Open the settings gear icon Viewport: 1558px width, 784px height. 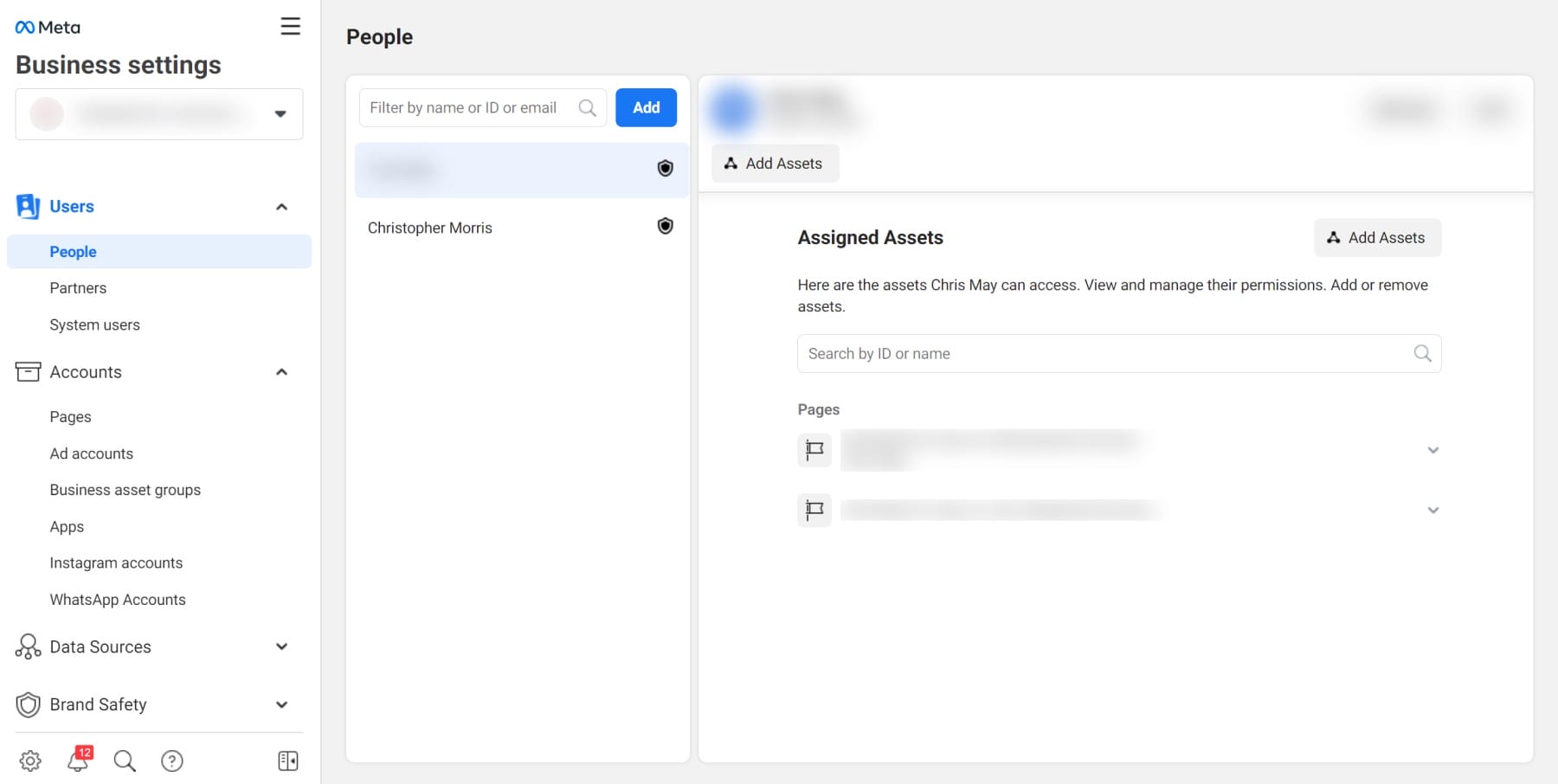(x=30, y=761)
